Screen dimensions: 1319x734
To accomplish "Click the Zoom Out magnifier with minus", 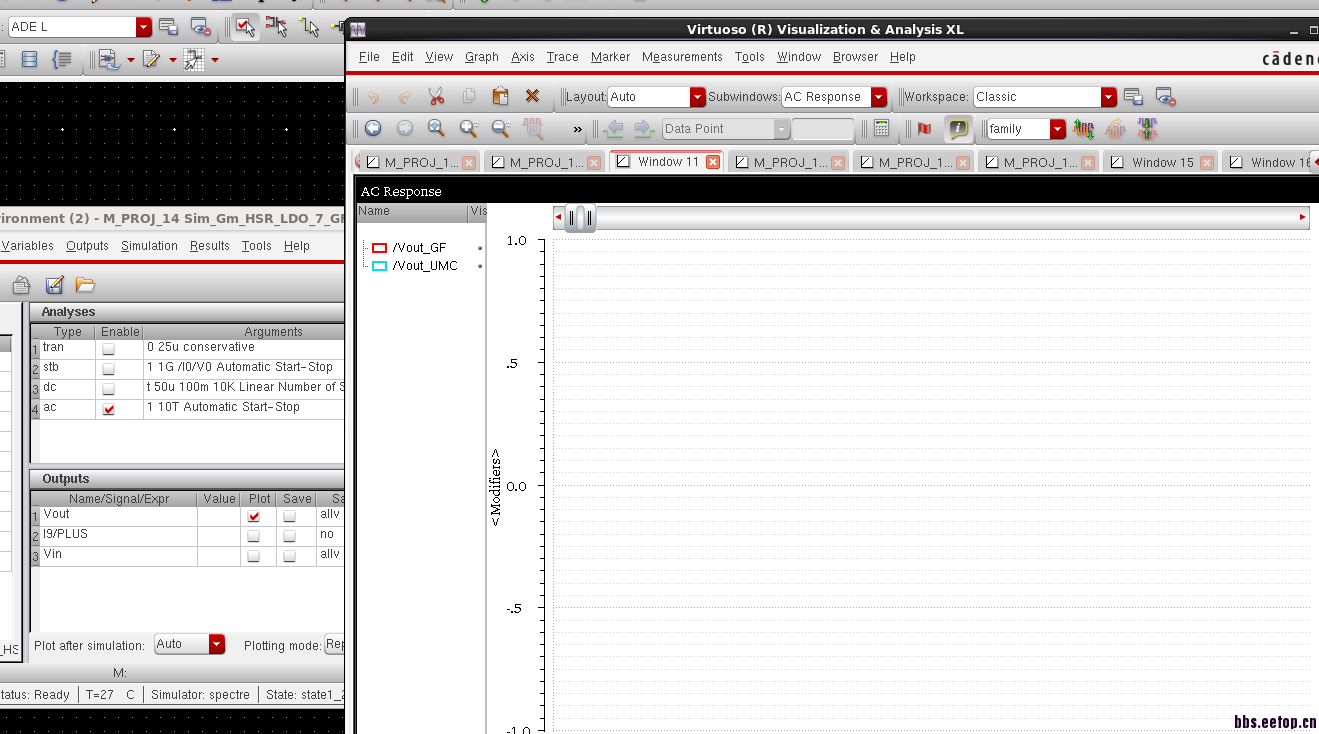I will click(x=501, y=128).
